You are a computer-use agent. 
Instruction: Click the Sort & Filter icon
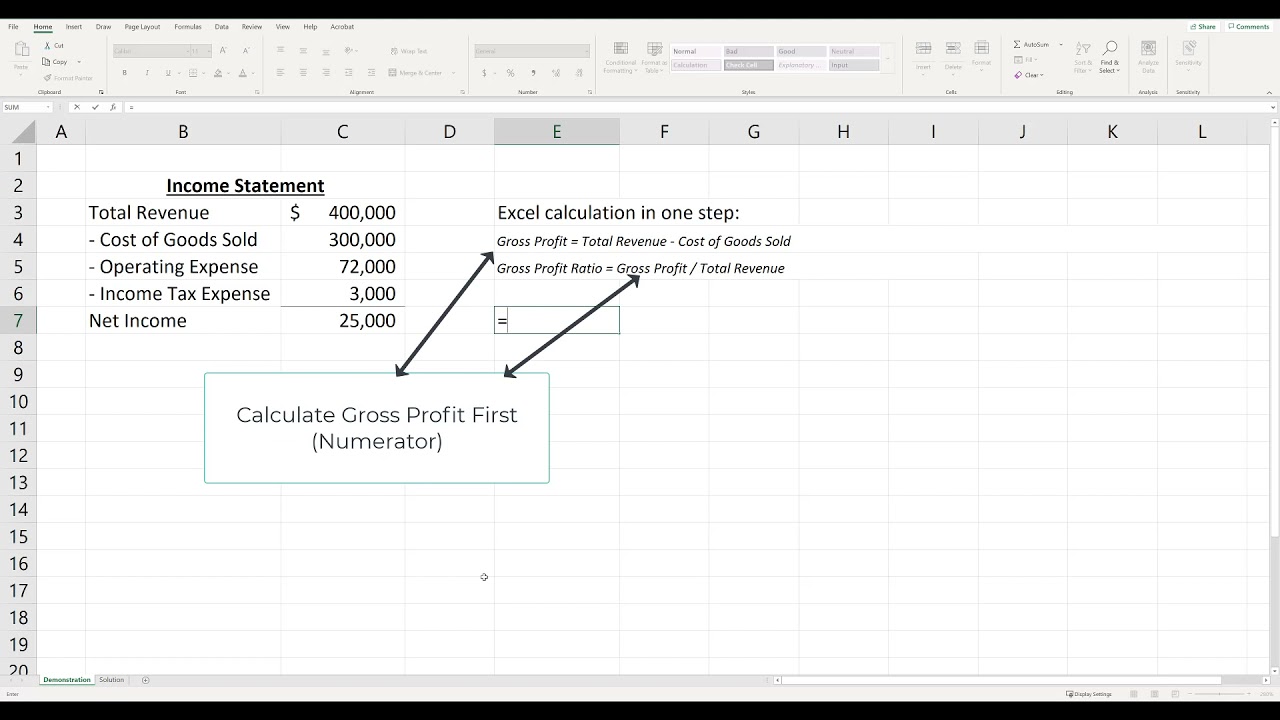pos(1083,49)
